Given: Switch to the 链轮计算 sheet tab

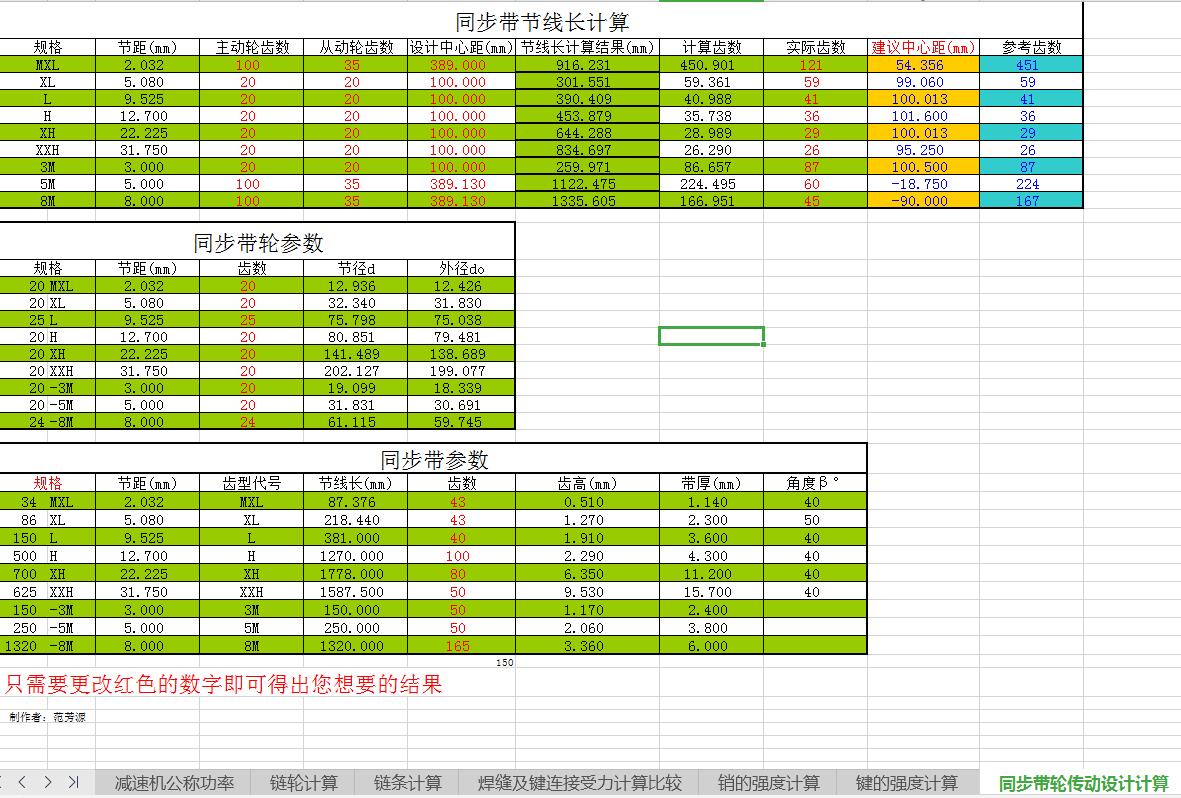Looking at the screenshot, I should [x=304, y=783].
